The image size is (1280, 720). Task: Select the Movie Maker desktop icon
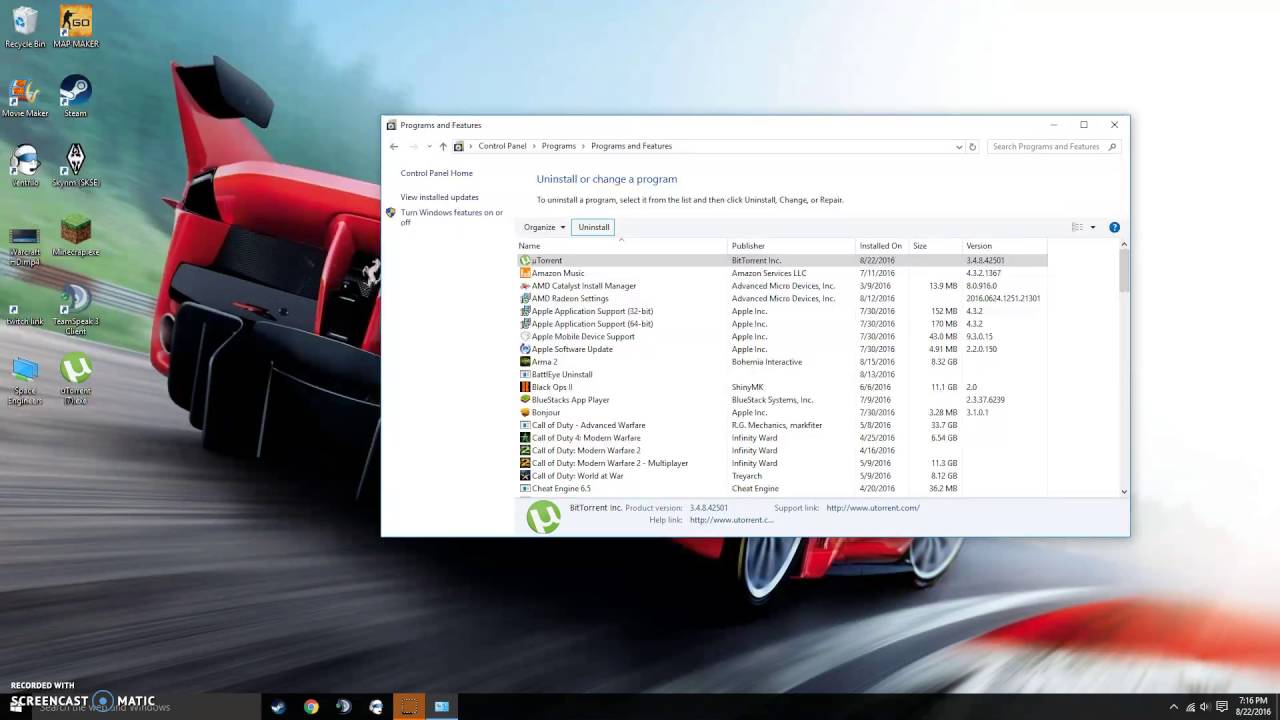pyautogui.click(x=24, y=97)
